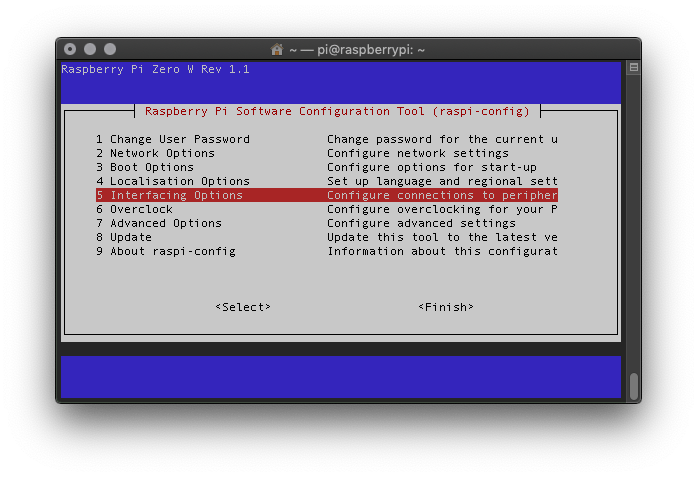Minimize the terminal with the middle window button
This screenshot has height=477, width=697.
click(x=90, y=49)
